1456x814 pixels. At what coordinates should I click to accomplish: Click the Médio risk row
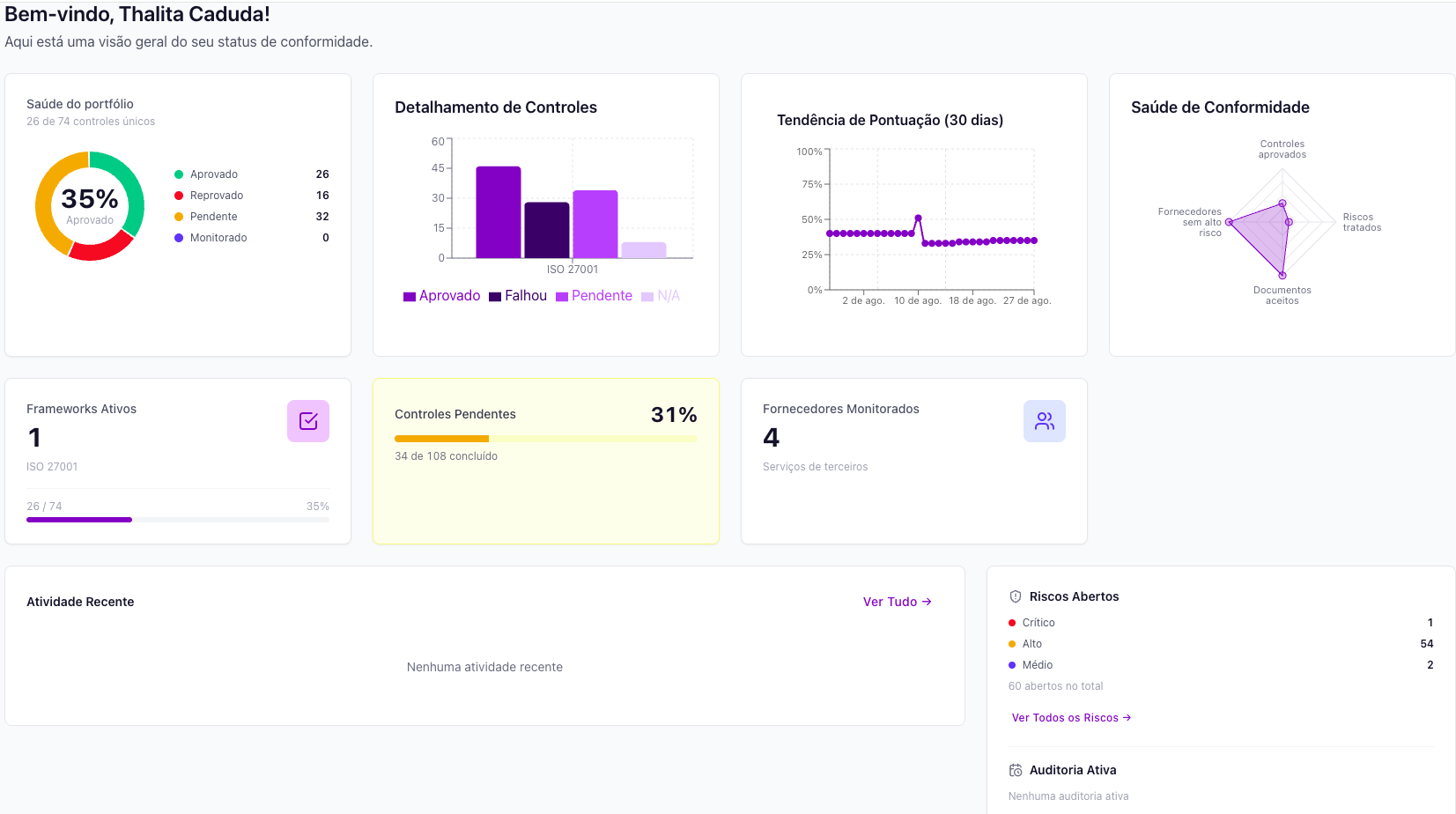1221,665
